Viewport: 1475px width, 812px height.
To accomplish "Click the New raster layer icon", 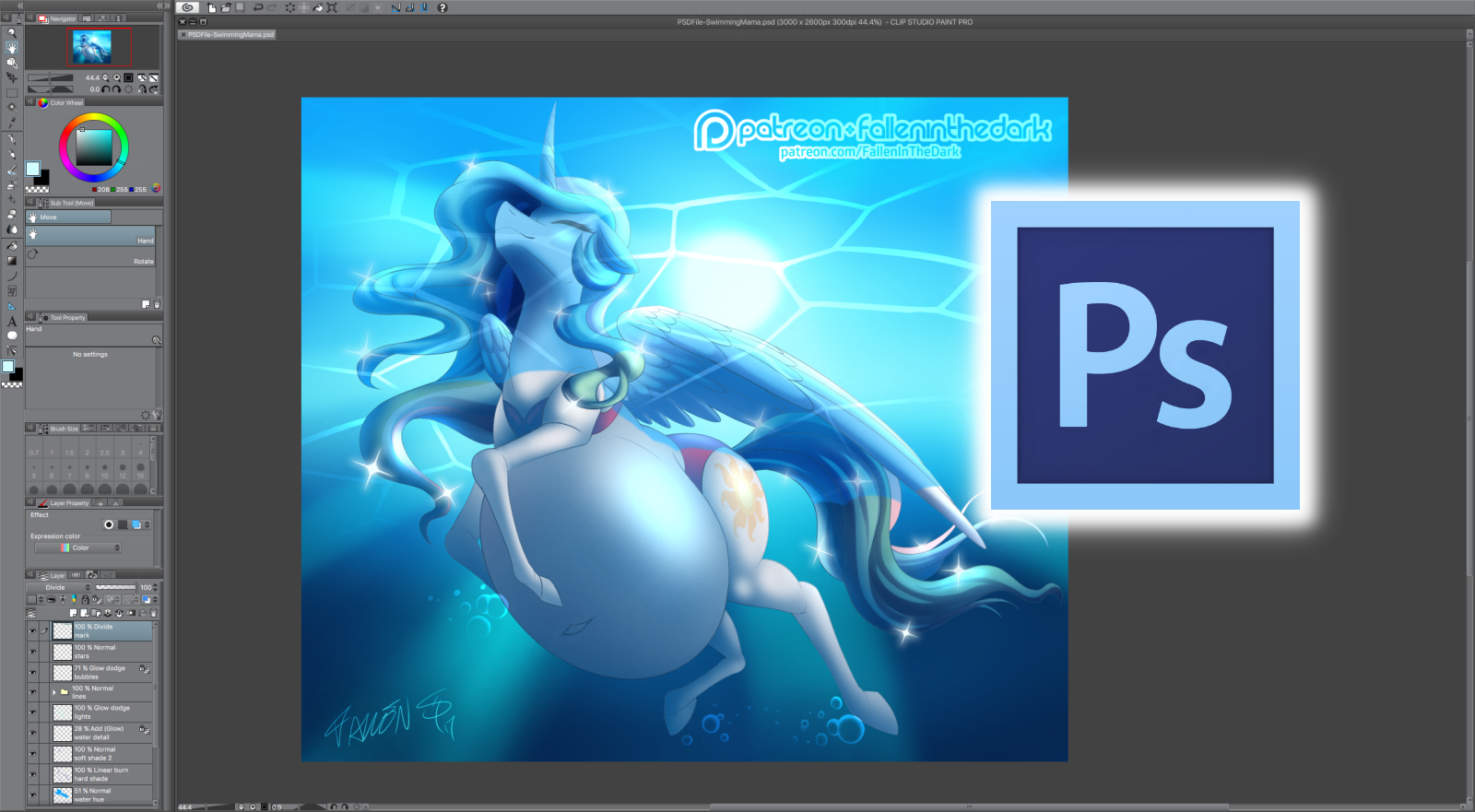I will [73, 613].
